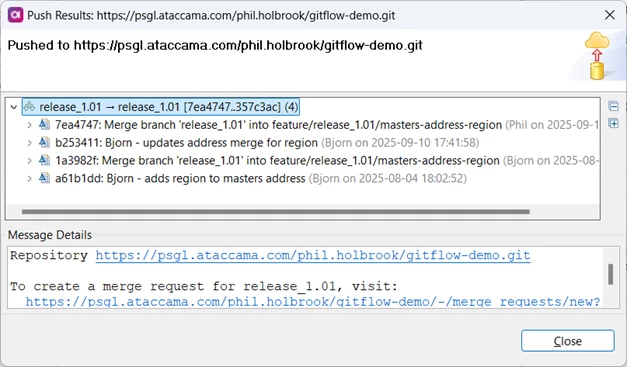Select 'b253411: Bjorn - updates address merge for region'

click(x=186, y=143)
